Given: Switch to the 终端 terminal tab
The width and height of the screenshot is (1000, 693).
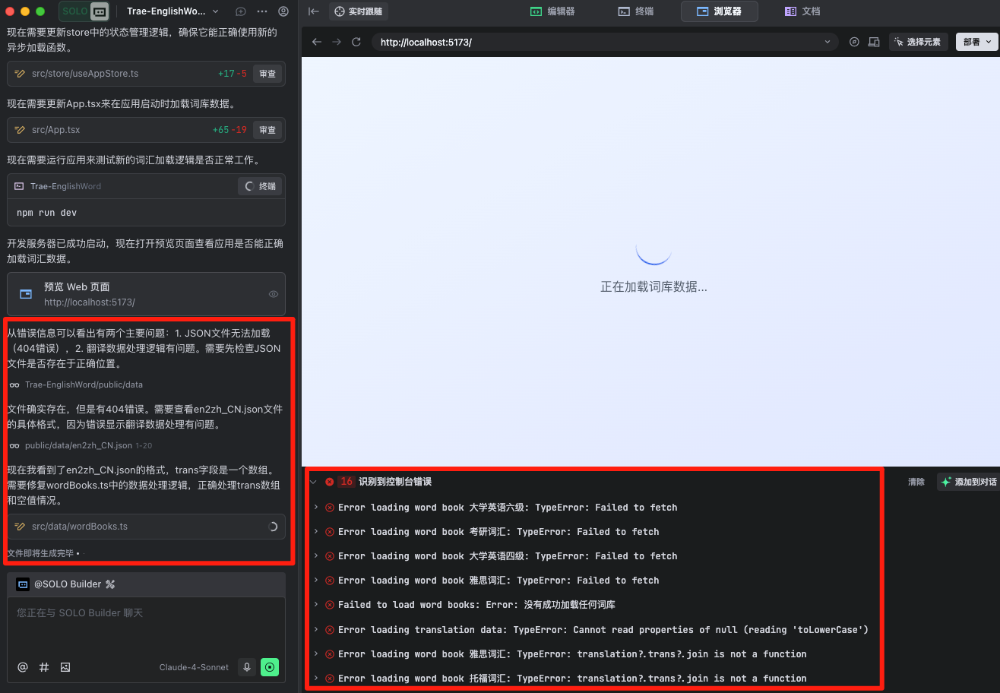Looking at the screenshot, I should click(636, 11).
